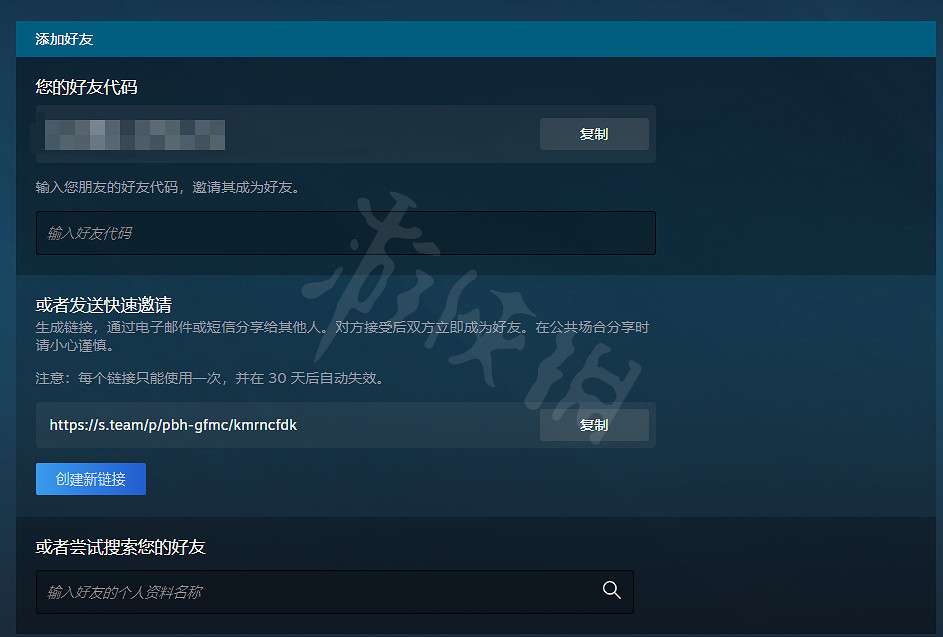Focus the friend profile name search box
The width and height of the screenshot is (943, 637).
(x=334, y=592)
